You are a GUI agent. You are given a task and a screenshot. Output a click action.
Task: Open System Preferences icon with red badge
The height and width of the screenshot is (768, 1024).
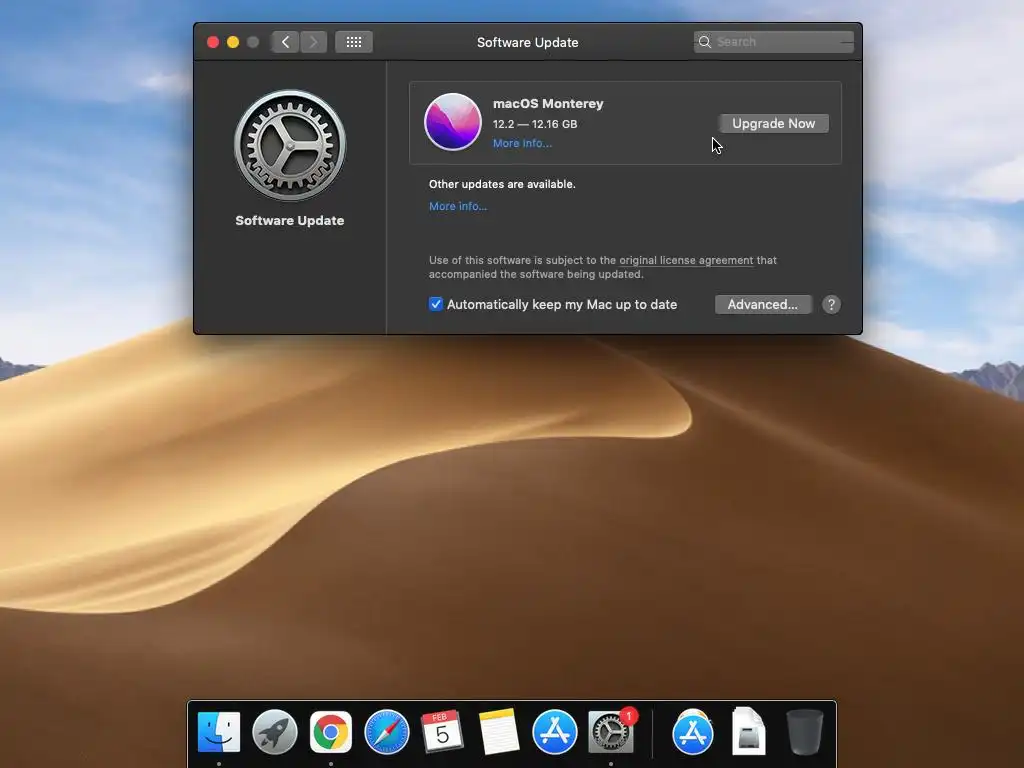pyautogui.click(x=611, y=731)
